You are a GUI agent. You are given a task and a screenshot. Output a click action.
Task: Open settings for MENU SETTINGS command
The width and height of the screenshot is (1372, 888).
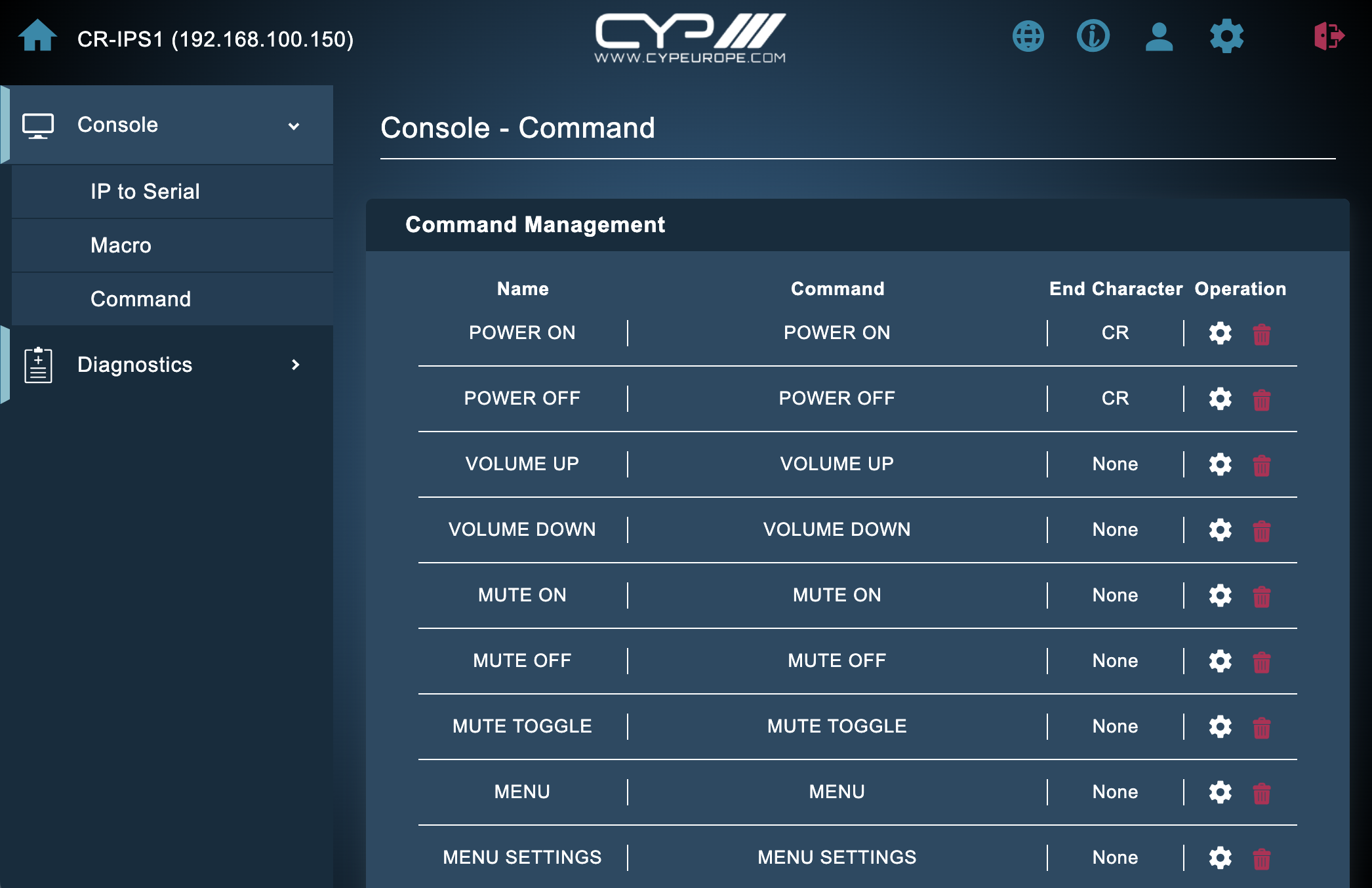(1220, 858)
